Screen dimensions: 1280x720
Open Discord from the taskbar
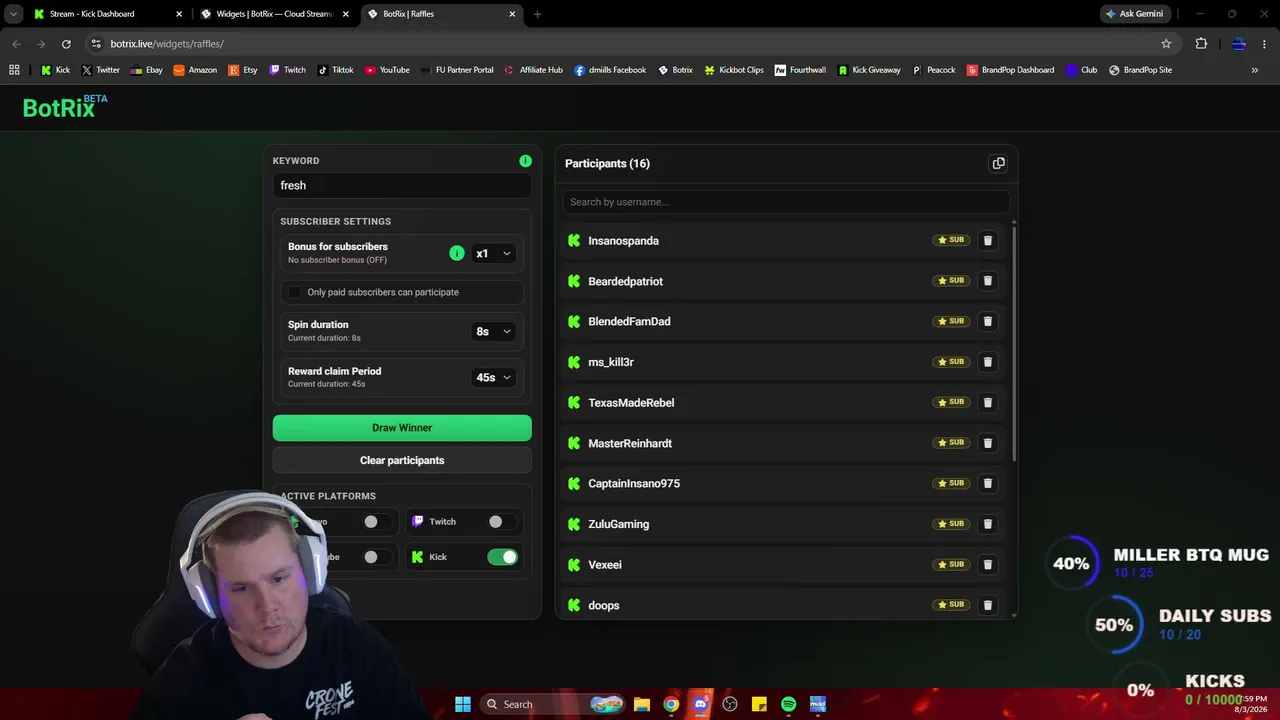pyautogui.click(x=700, y=704)
